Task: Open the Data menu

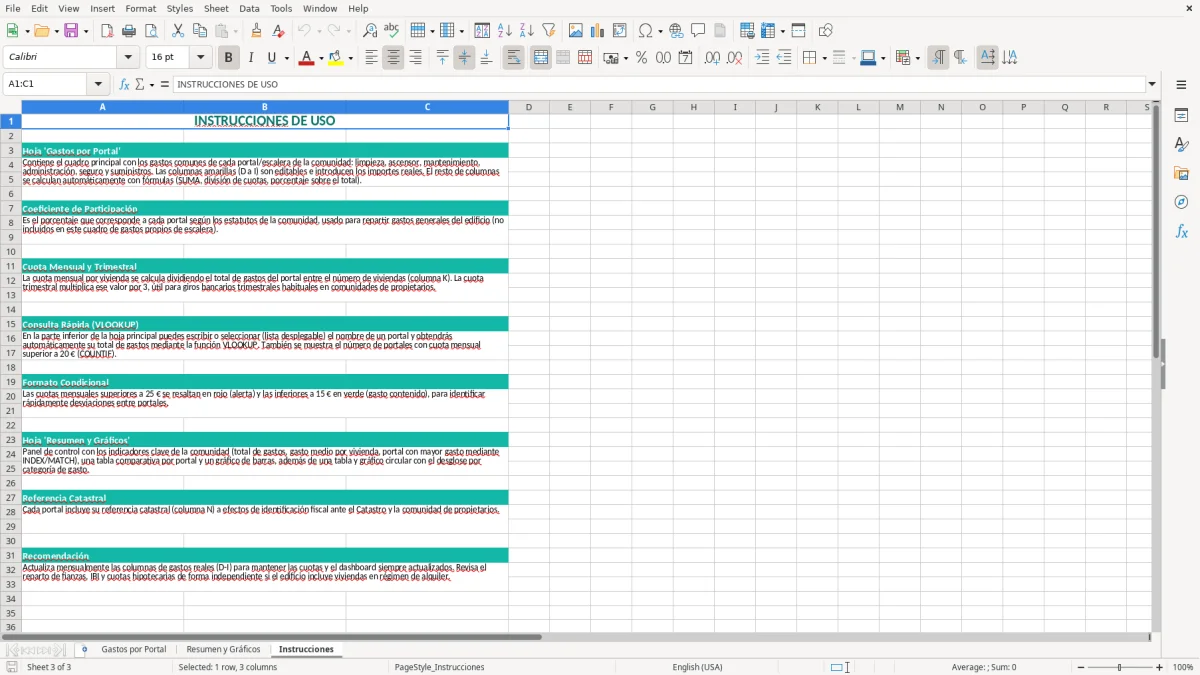Action: pos(249,8)
